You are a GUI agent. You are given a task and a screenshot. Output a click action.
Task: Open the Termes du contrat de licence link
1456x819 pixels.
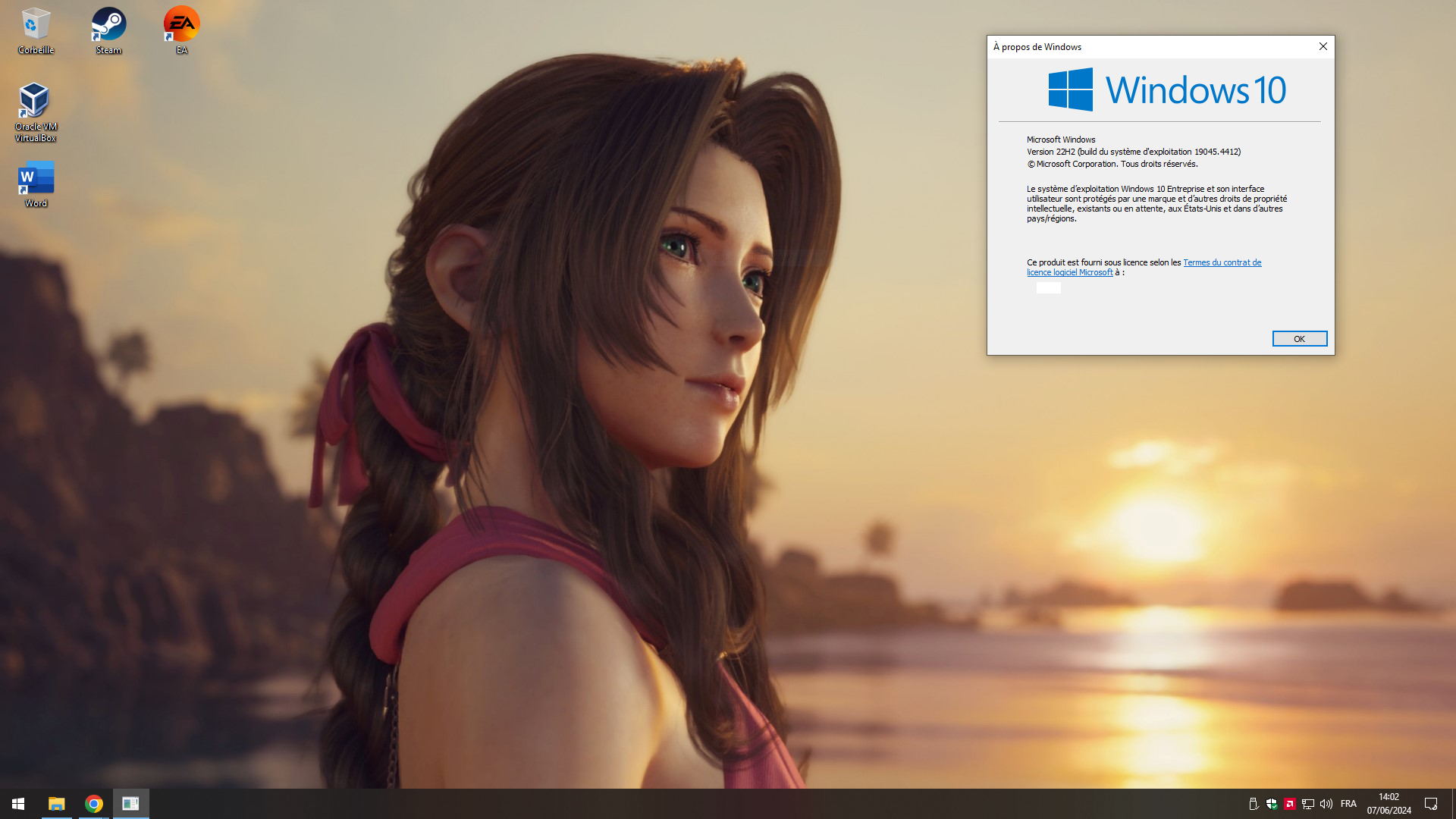1222,262
